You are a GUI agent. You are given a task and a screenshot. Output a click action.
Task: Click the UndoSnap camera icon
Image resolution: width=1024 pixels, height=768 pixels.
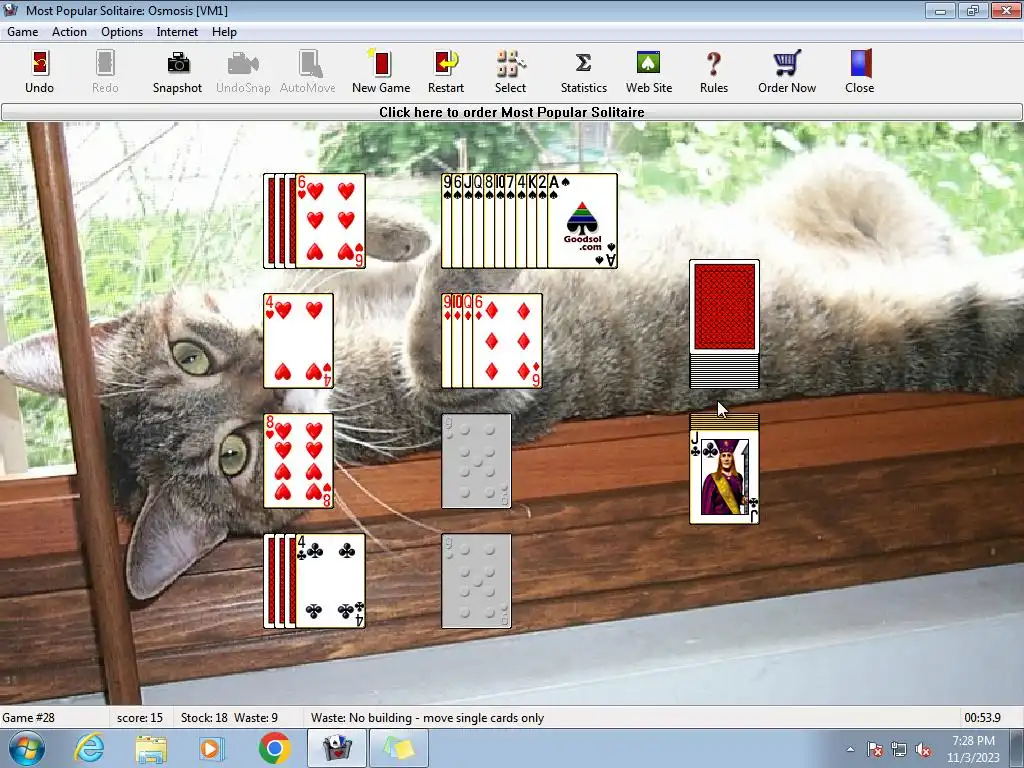tap(243, 72)
